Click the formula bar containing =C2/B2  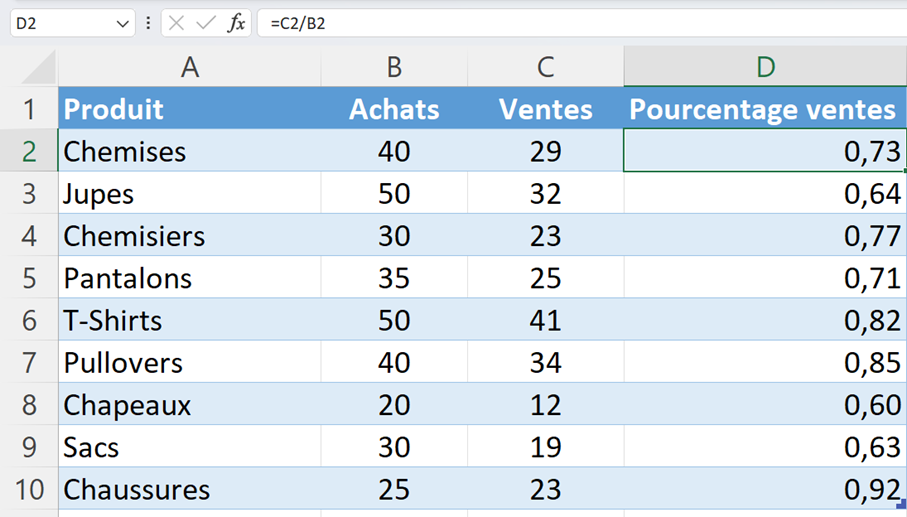[582, 23]
